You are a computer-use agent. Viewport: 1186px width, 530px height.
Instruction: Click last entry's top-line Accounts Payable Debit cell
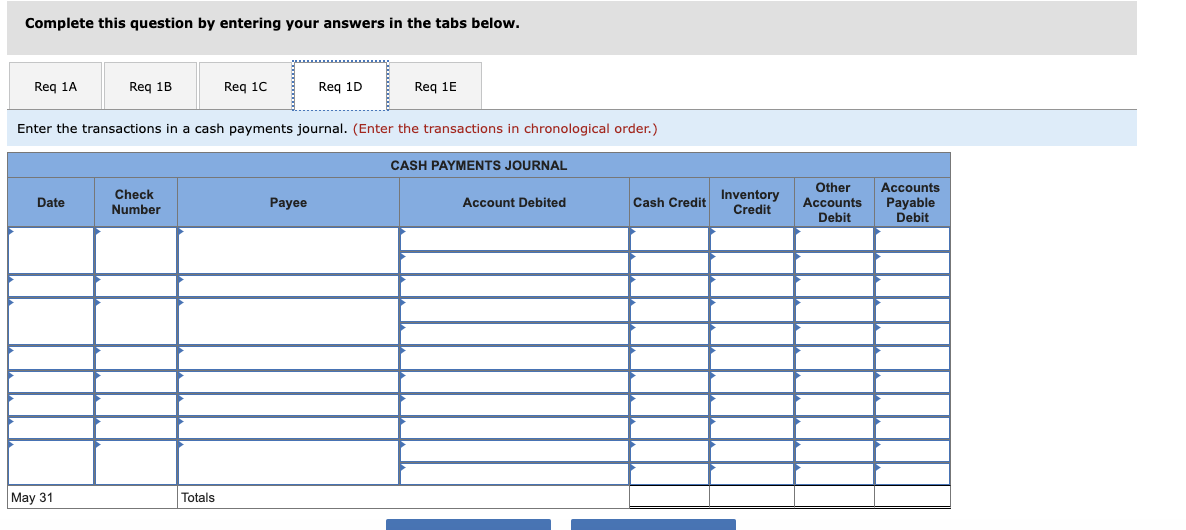912,451
